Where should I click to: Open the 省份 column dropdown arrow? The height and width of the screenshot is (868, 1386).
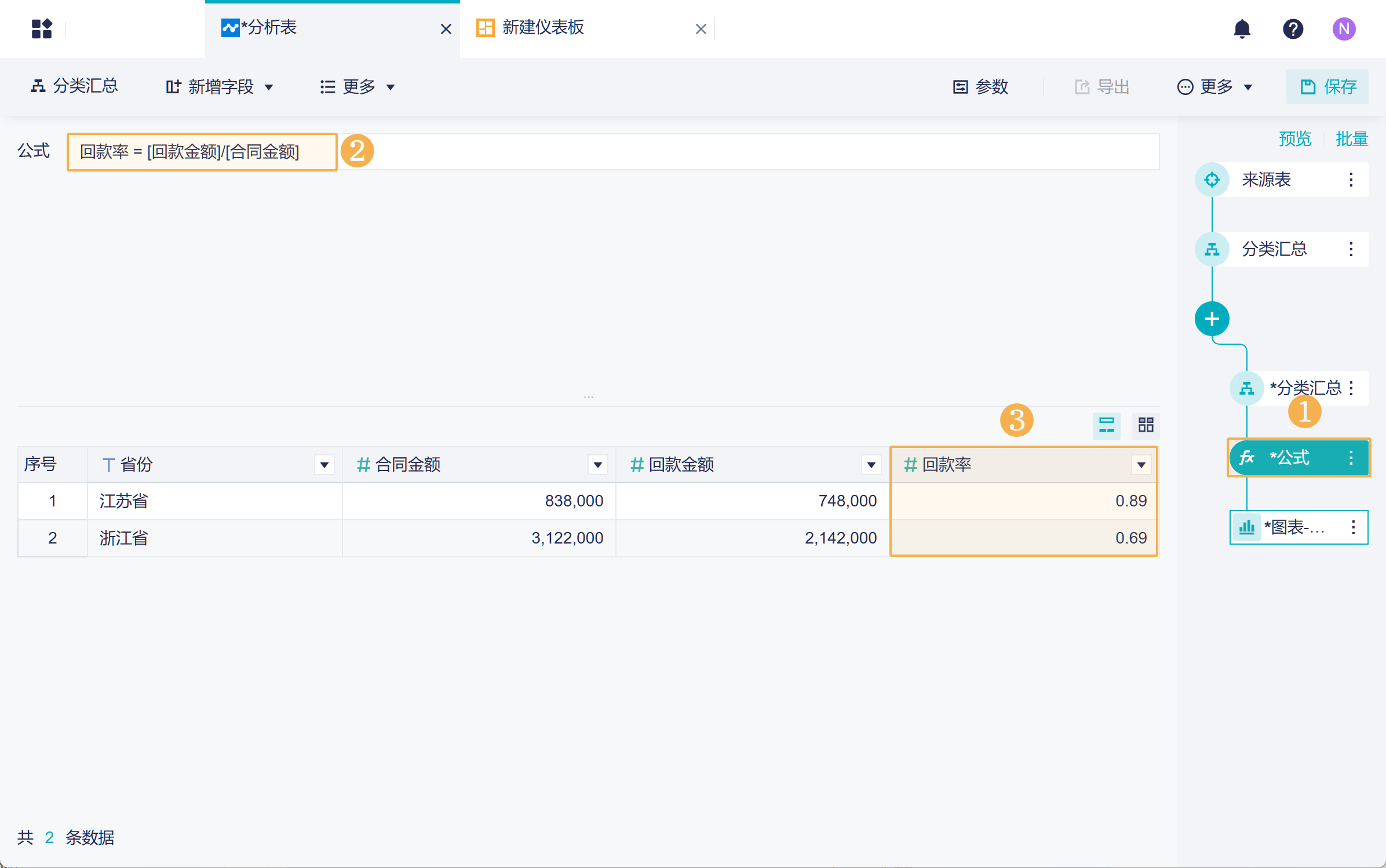pos(324,465)
